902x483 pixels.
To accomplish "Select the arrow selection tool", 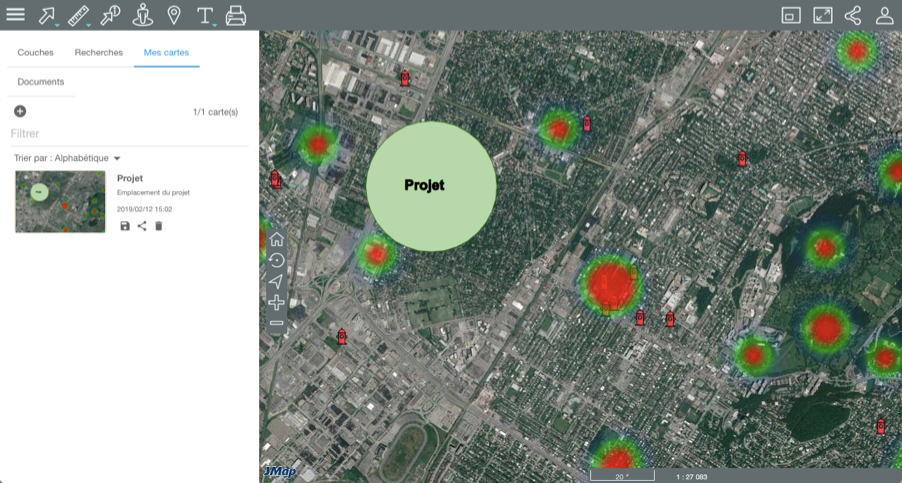I will pos(46,15).
